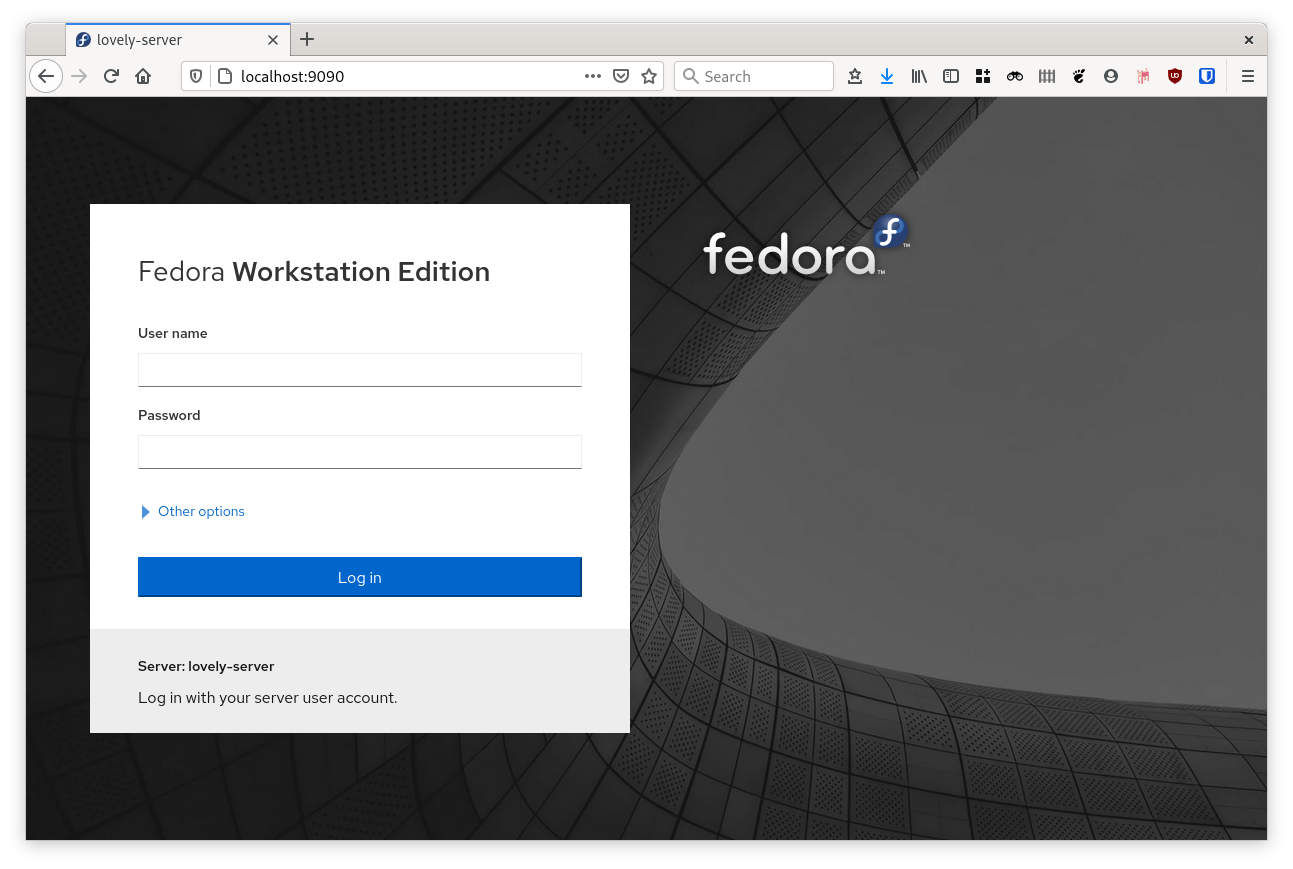Click the forward navigation arrow
The image size is (1293, 869).
click(x=79, y=76)
